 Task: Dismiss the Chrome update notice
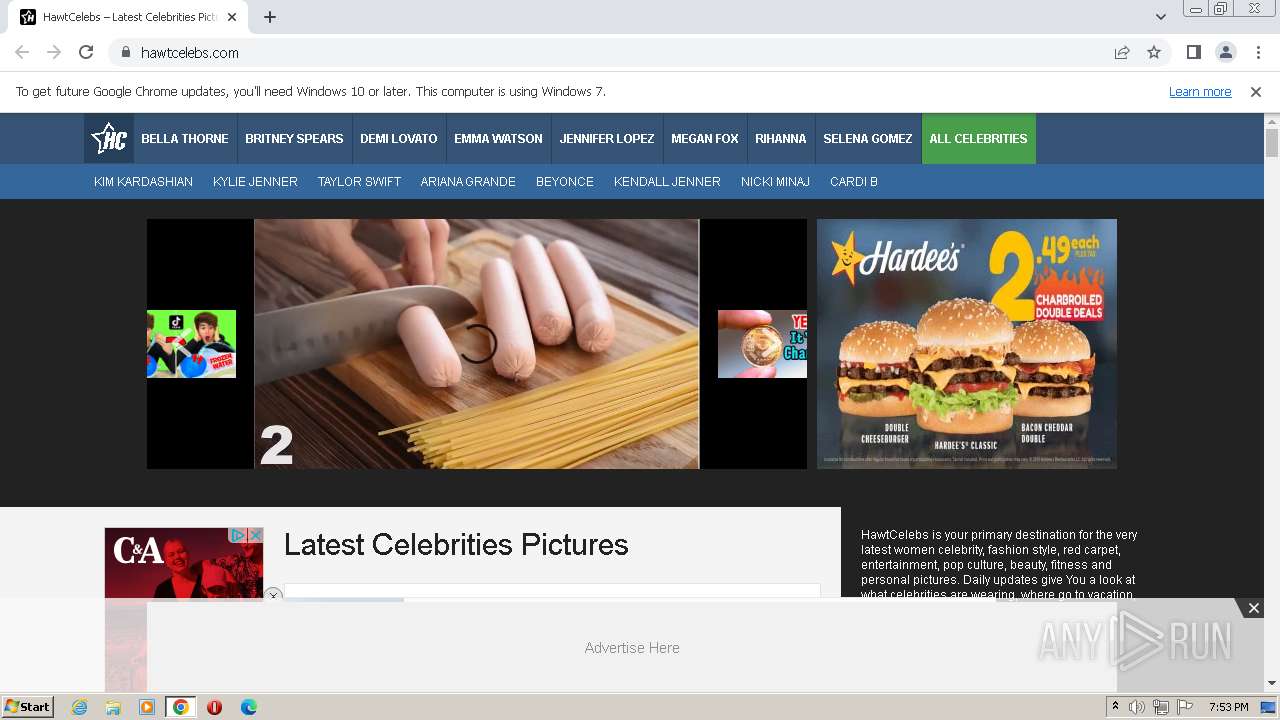pyautogui.click(x=1256, y=92)
